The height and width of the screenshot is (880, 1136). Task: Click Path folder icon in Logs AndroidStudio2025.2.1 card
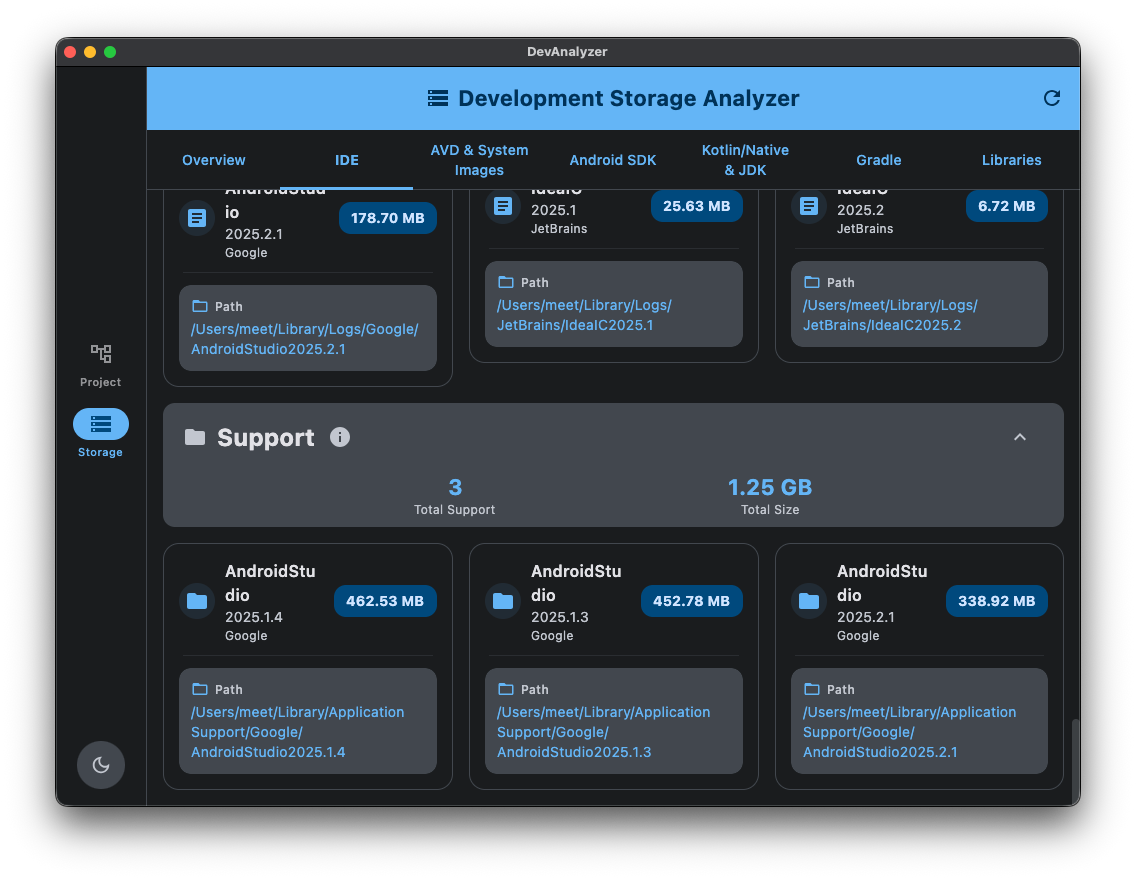tap(199, 306)
